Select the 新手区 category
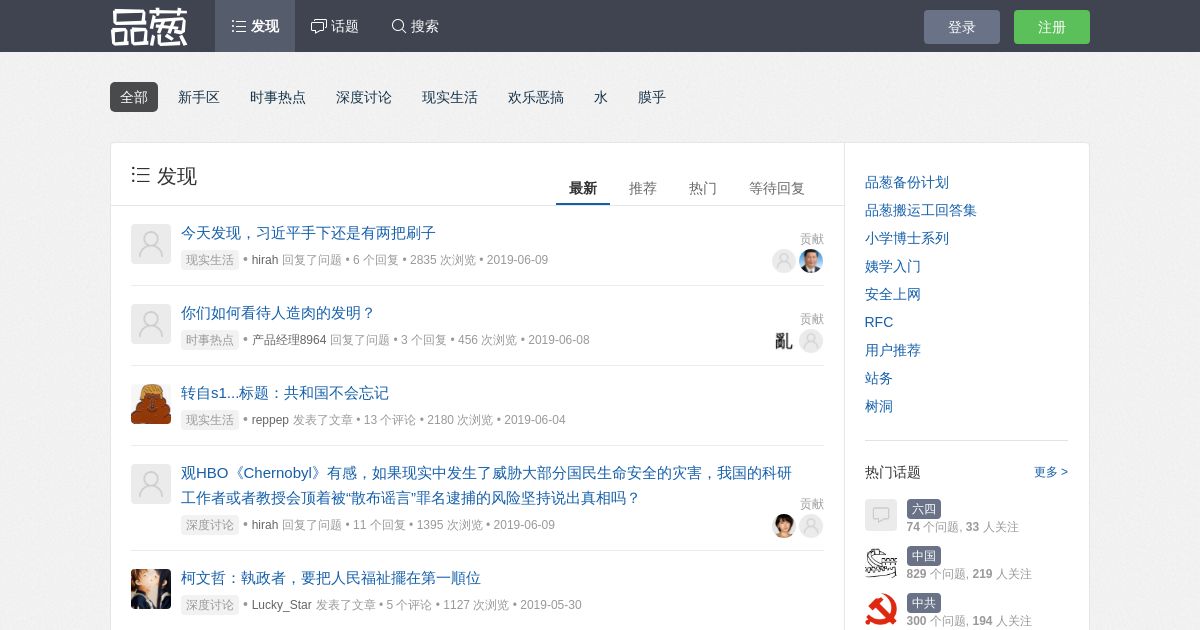Image resolution: width=1200 pixels, height=630 pixels. [199, 97]
